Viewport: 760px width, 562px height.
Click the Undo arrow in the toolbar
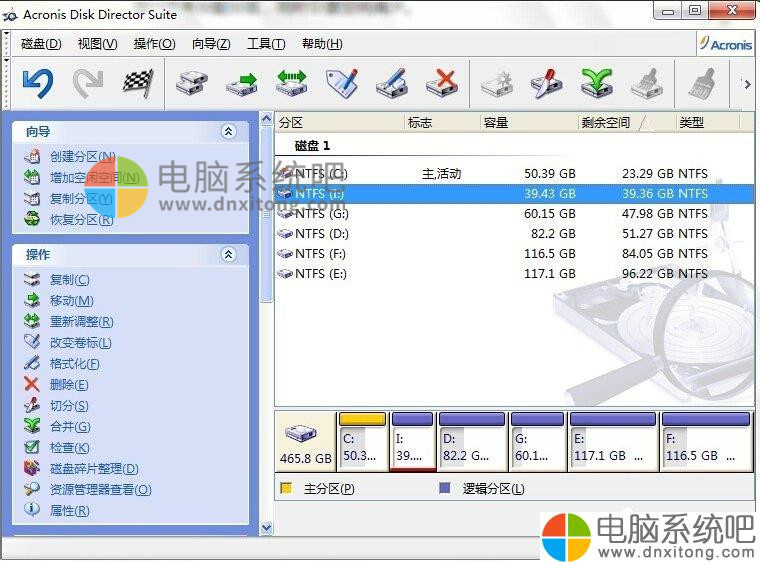(38, 83)
